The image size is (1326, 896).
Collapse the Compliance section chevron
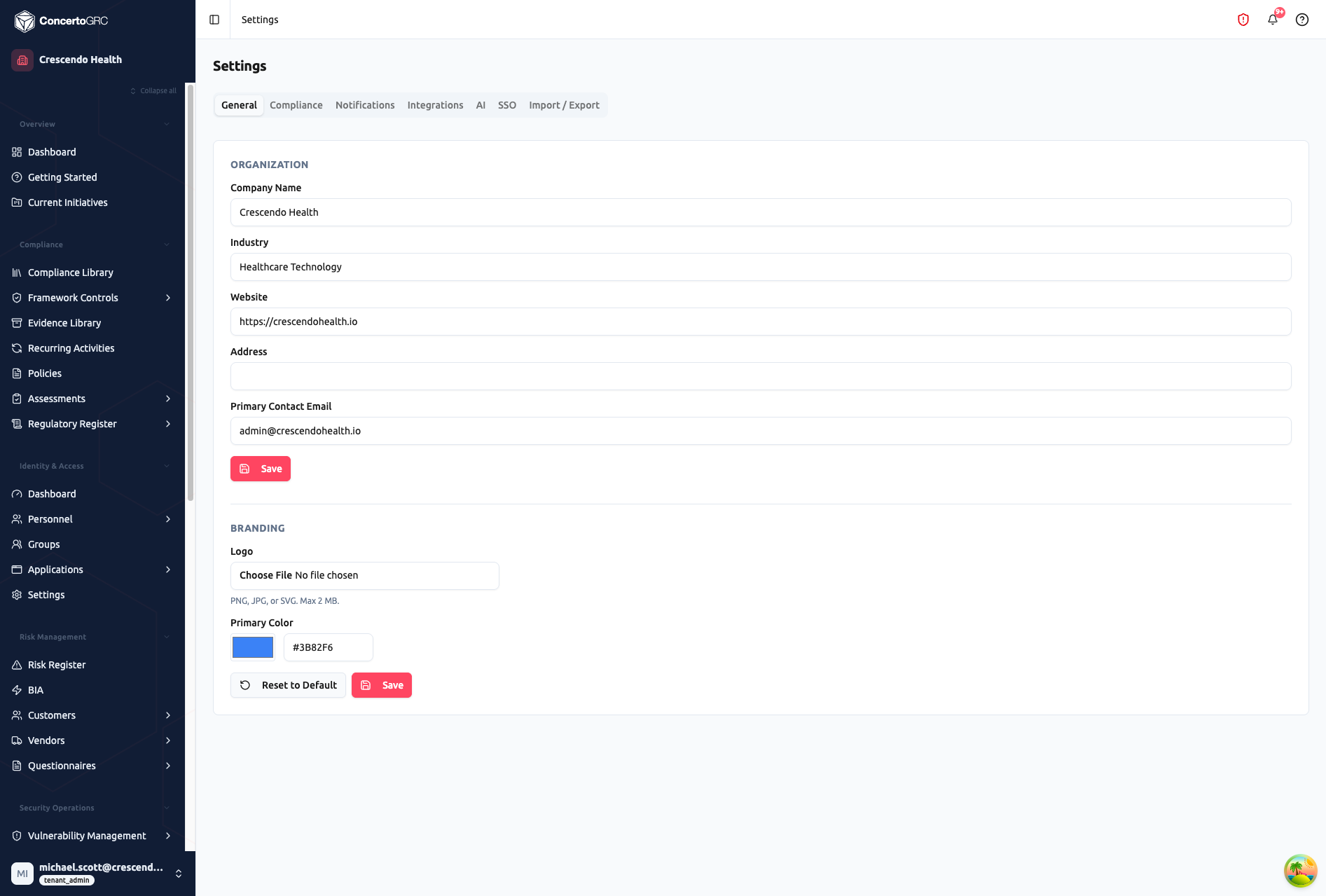pos(167,244)
